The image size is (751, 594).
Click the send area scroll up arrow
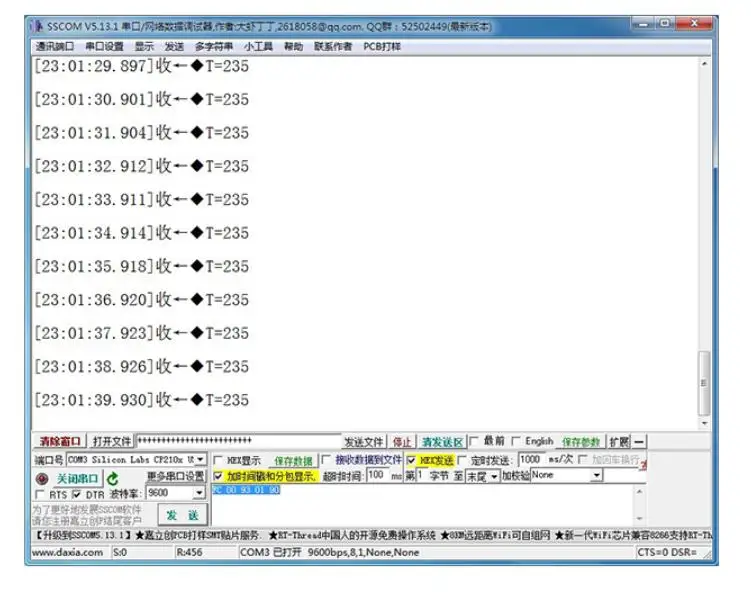639,491
